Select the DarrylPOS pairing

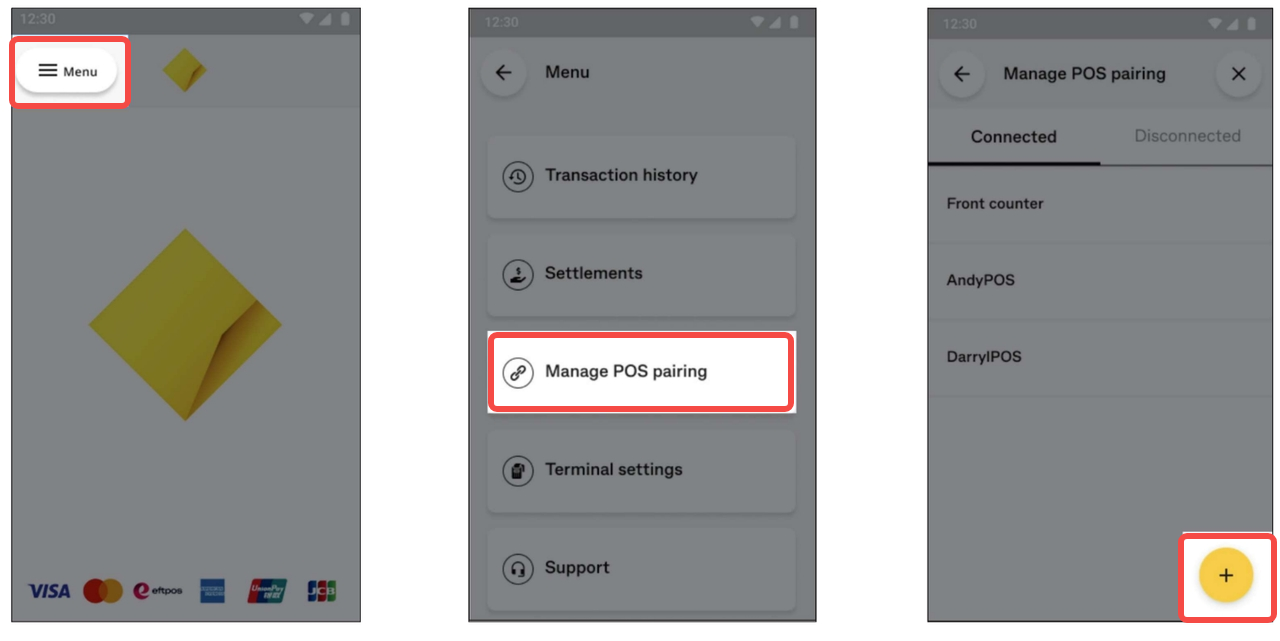(1101, 358)
